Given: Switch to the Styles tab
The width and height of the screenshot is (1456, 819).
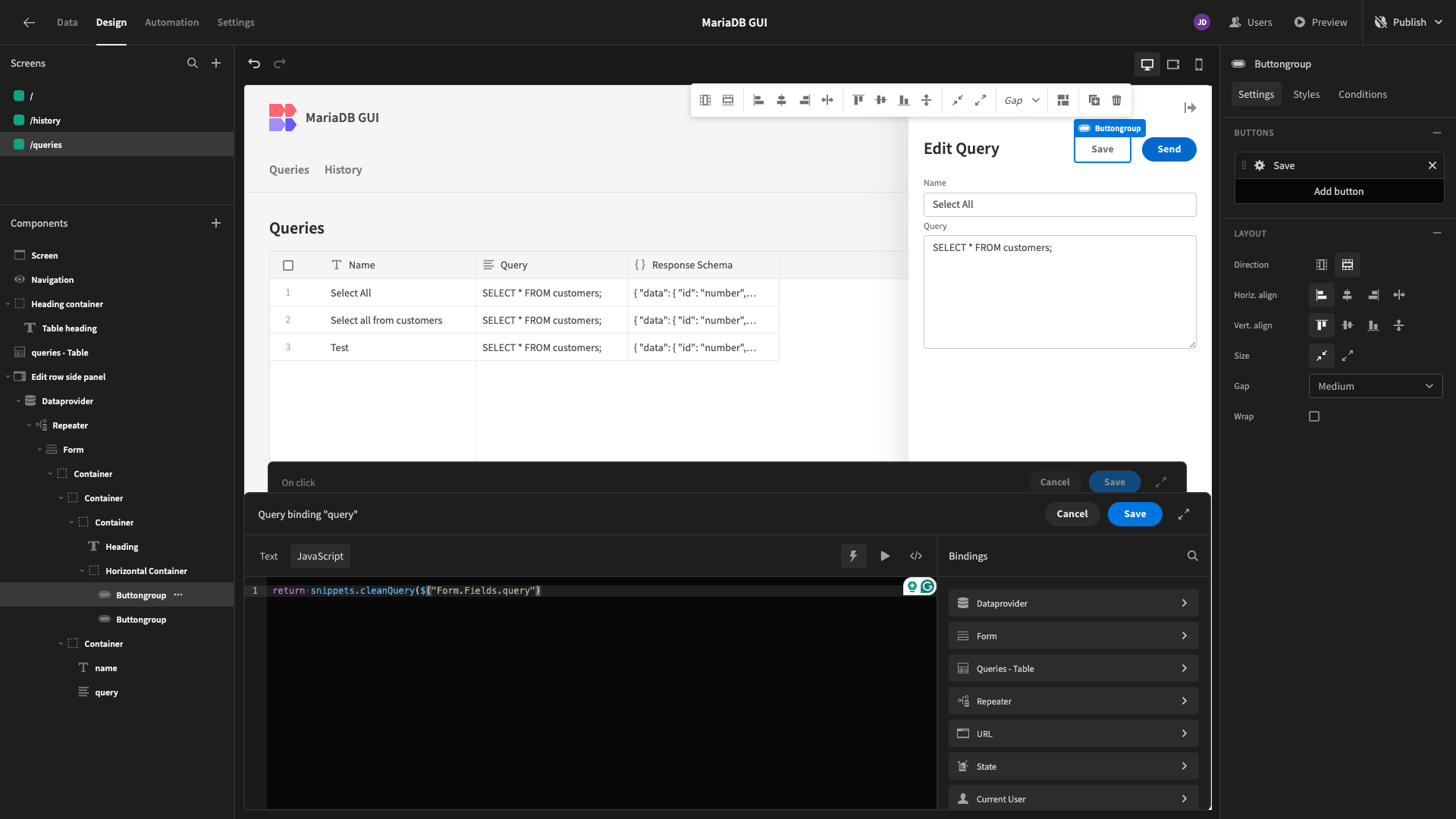Looking at the screenshot, I should pos(1306,94).
